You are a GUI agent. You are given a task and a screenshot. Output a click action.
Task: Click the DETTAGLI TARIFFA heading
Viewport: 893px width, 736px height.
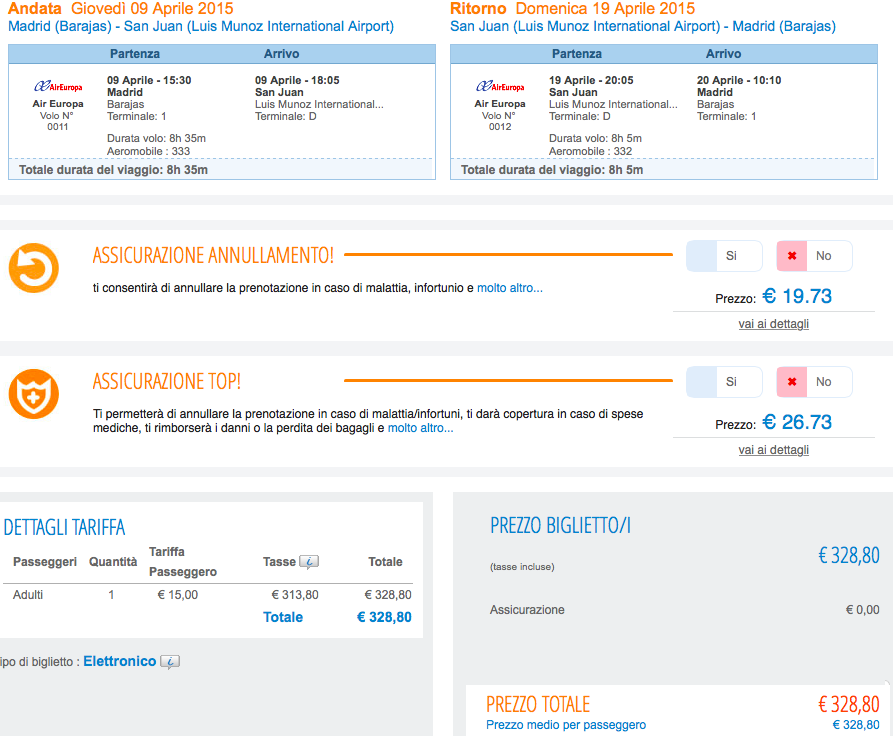[64, 528]
